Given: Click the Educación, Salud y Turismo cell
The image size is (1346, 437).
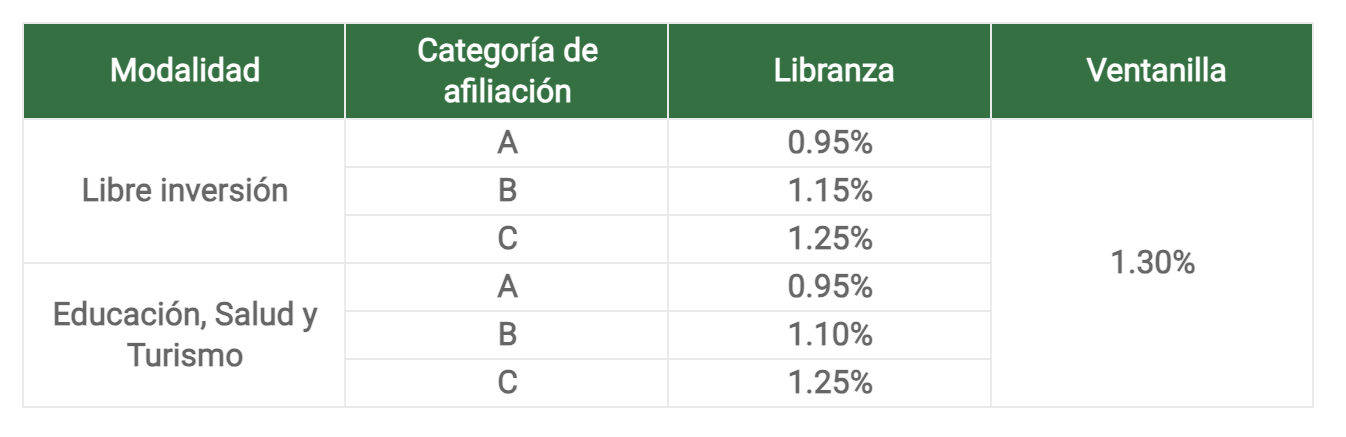Looking at the screenshot, I should (184, 335).
